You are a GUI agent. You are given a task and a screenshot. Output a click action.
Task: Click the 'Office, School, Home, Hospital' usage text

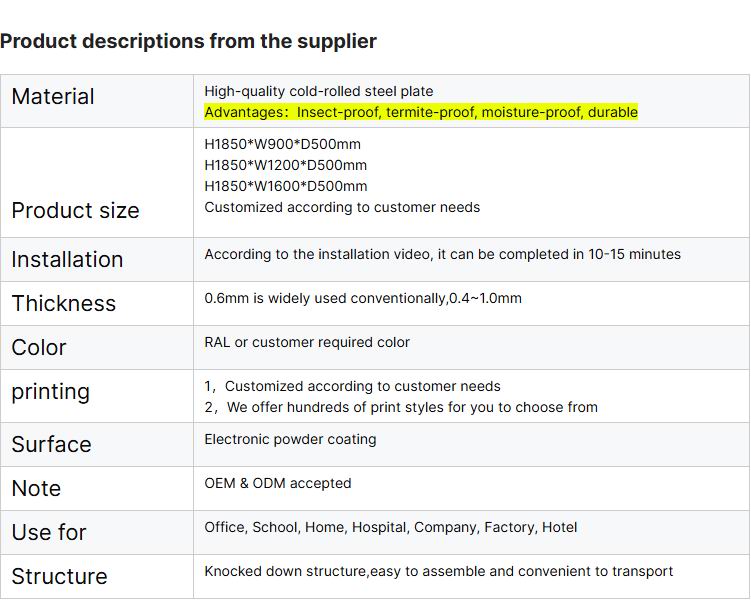391,527
